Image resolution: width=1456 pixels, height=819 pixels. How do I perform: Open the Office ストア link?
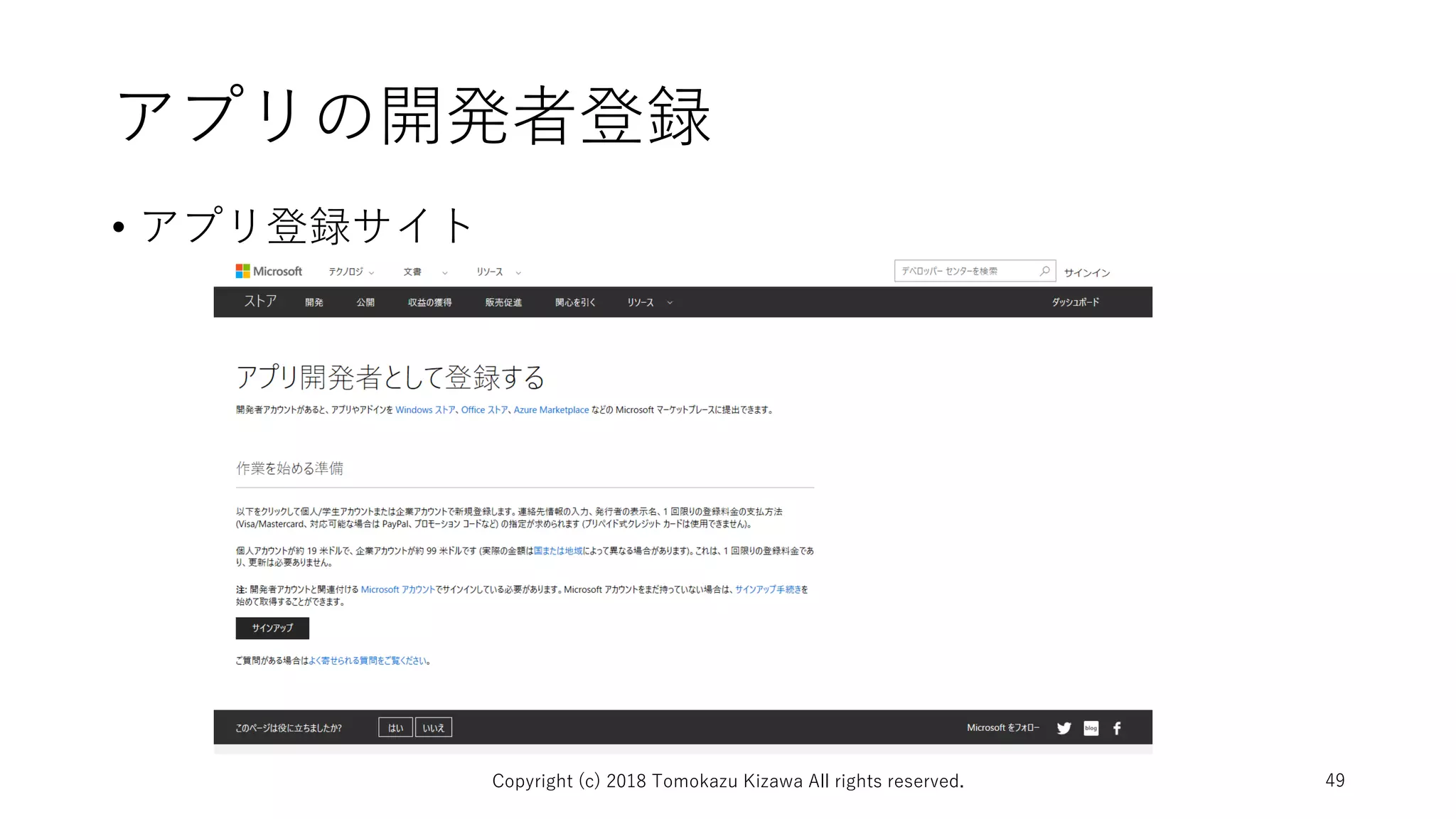(484, 409)
